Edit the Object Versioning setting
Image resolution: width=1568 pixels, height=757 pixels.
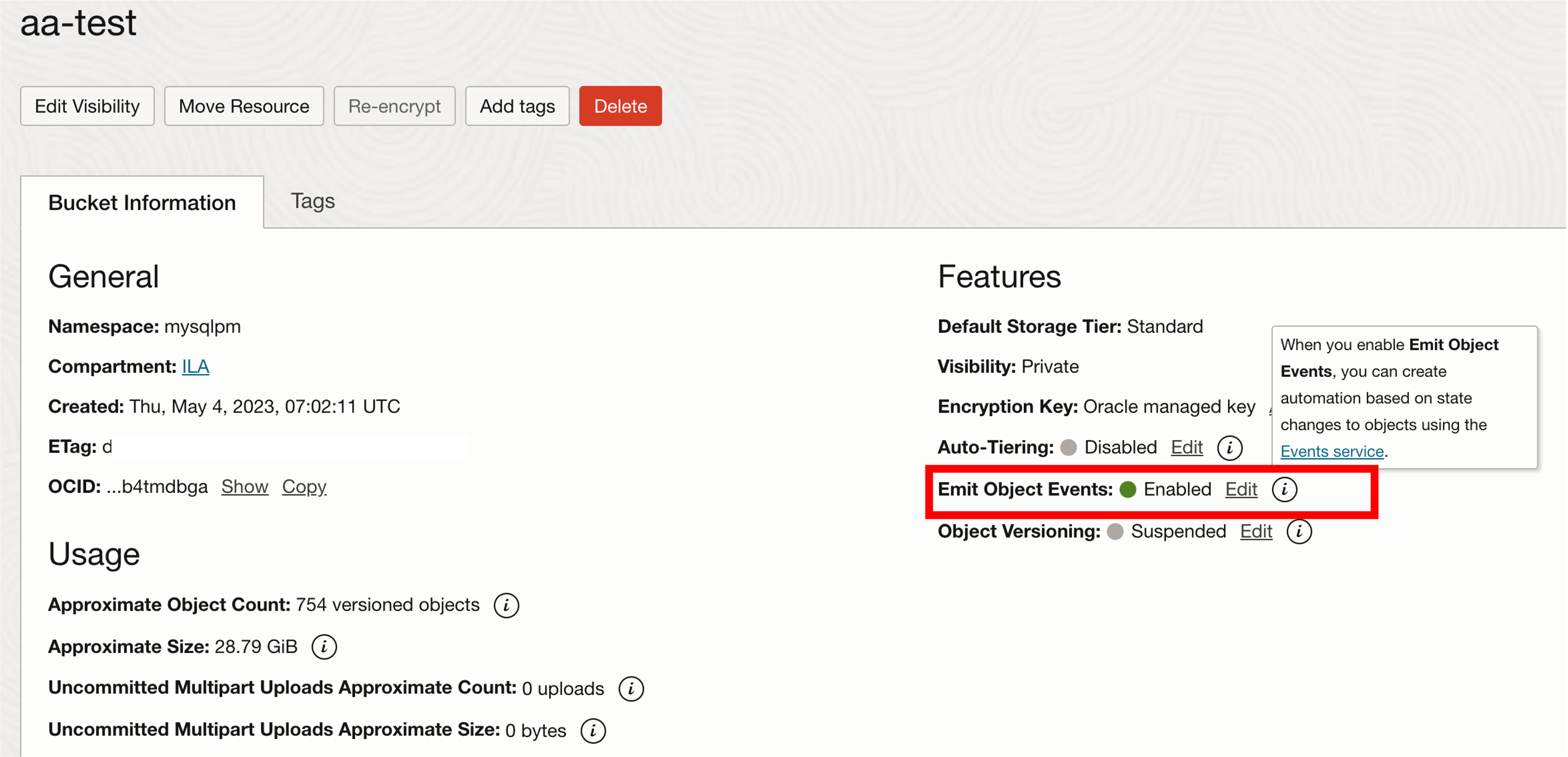[x=1256, y=531]
